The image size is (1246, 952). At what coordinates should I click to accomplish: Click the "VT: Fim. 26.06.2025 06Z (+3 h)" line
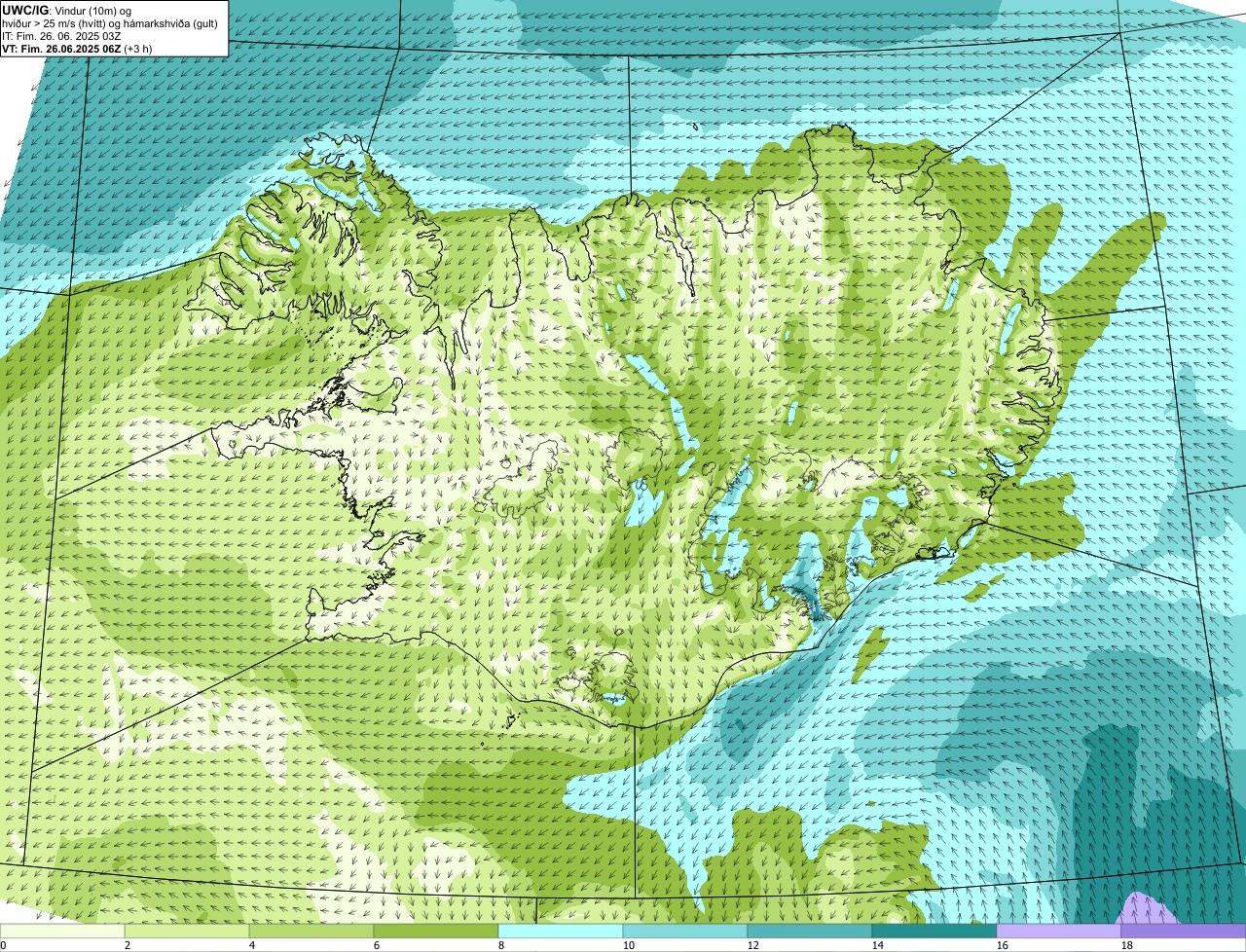(77, 48)
